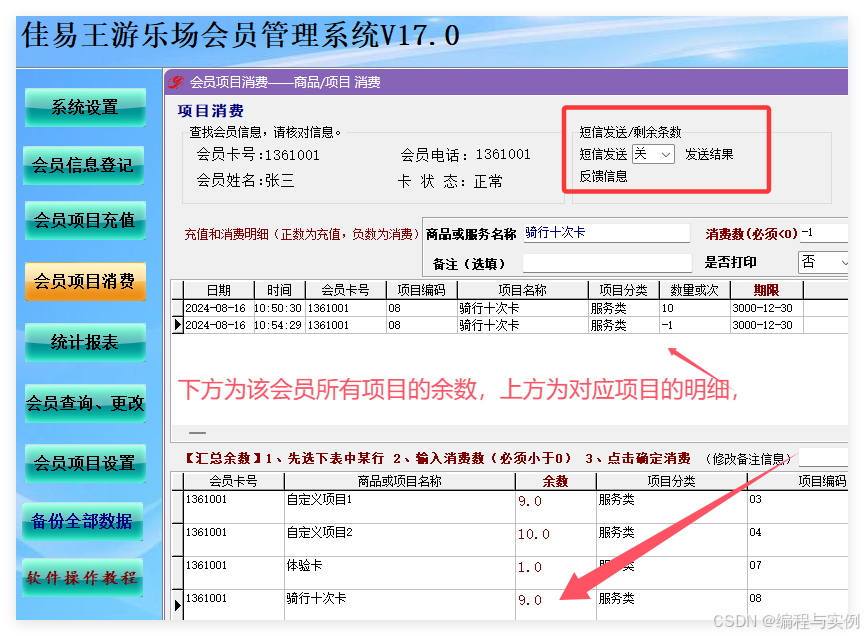This screenshot has width=864, height=636.
Task: Click the 反馈信息 label
Action: coord(603,176)
